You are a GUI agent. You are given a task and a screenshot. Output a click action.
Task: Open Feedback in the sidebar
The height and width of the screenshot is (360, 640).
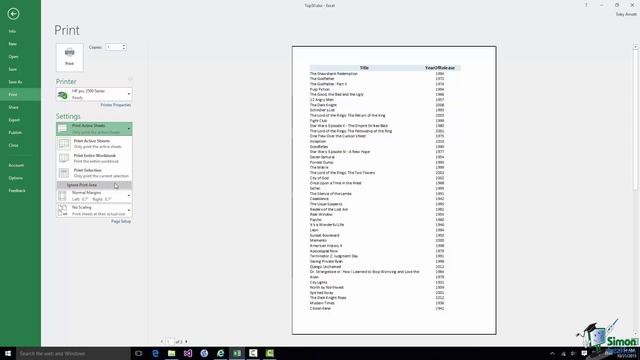(17, 190)
